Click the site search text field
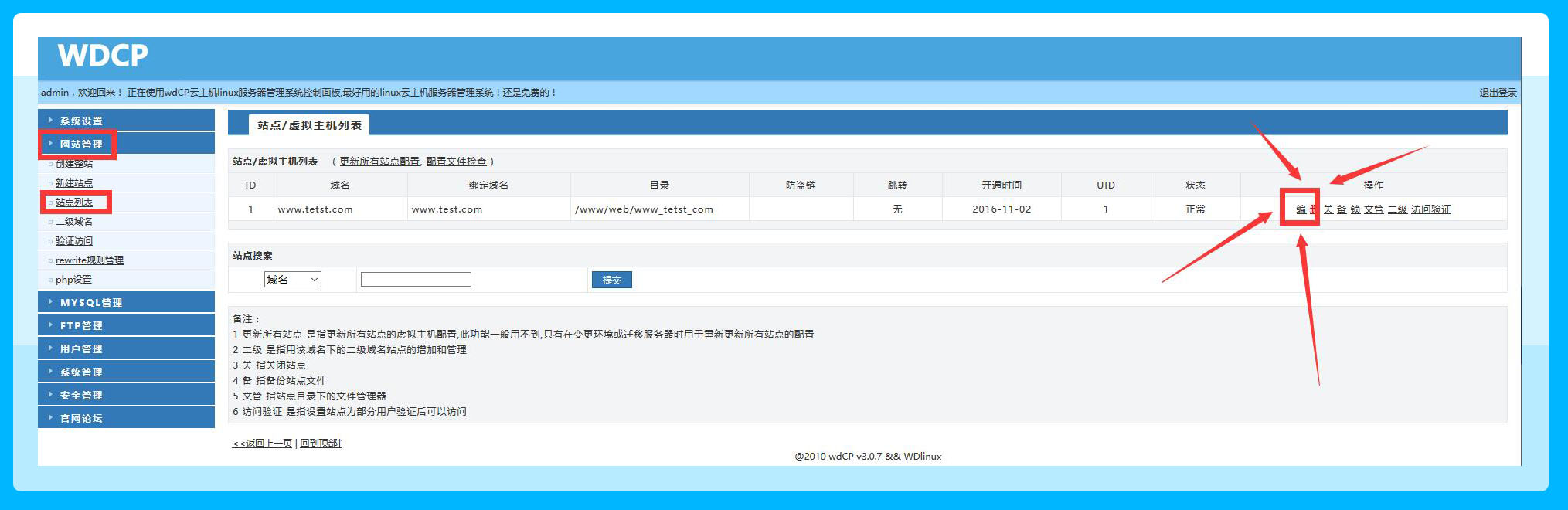The height and width of the screenshot is (510, 1568). [416, 280]
